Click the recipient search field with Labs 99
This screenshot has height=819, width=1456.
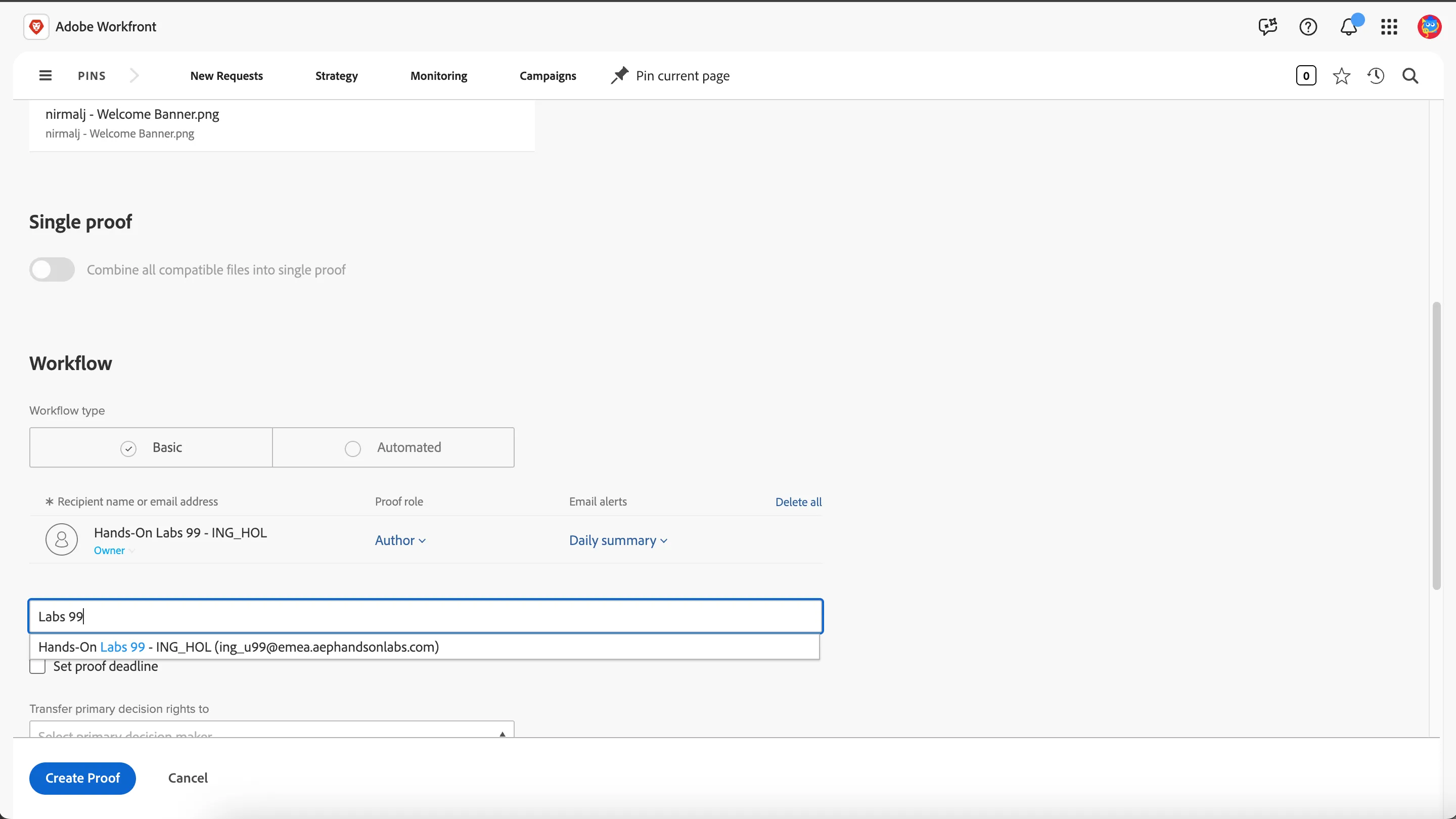426,616
